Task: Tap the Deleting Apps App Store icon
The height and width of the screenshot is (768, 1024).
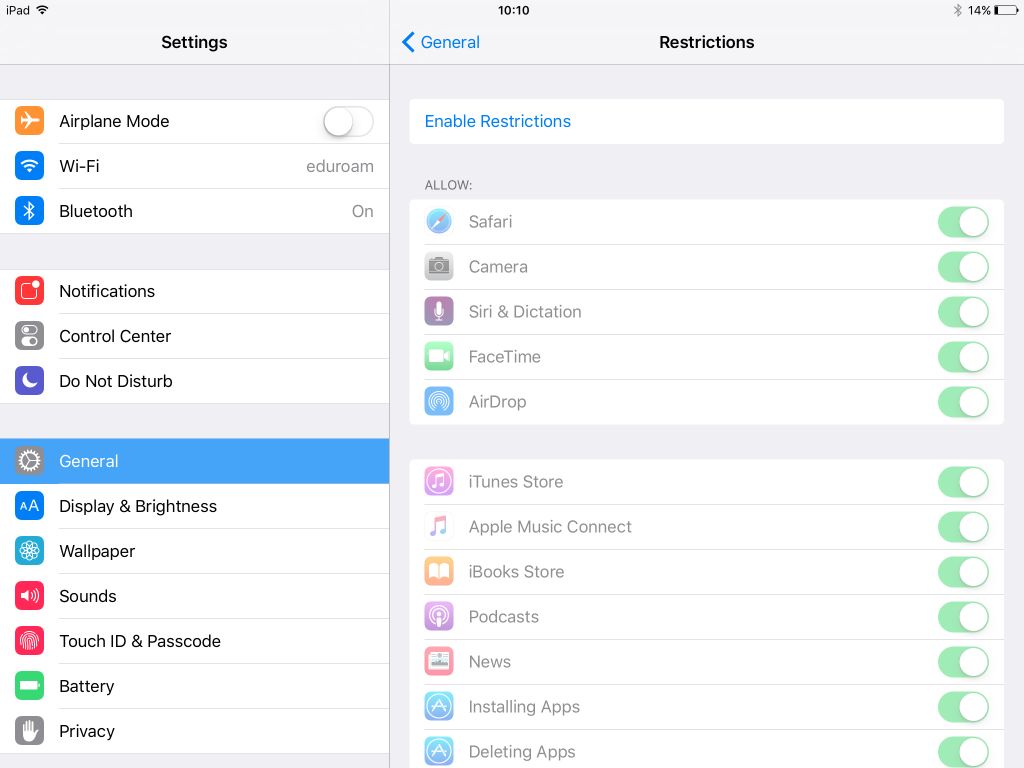Action: coord(439,752)
